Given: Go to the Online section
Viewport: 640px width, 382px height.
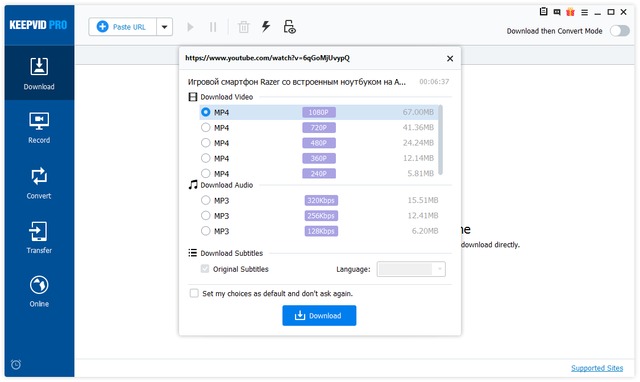Looking at the screenshot, I should (x=39, y=291).
